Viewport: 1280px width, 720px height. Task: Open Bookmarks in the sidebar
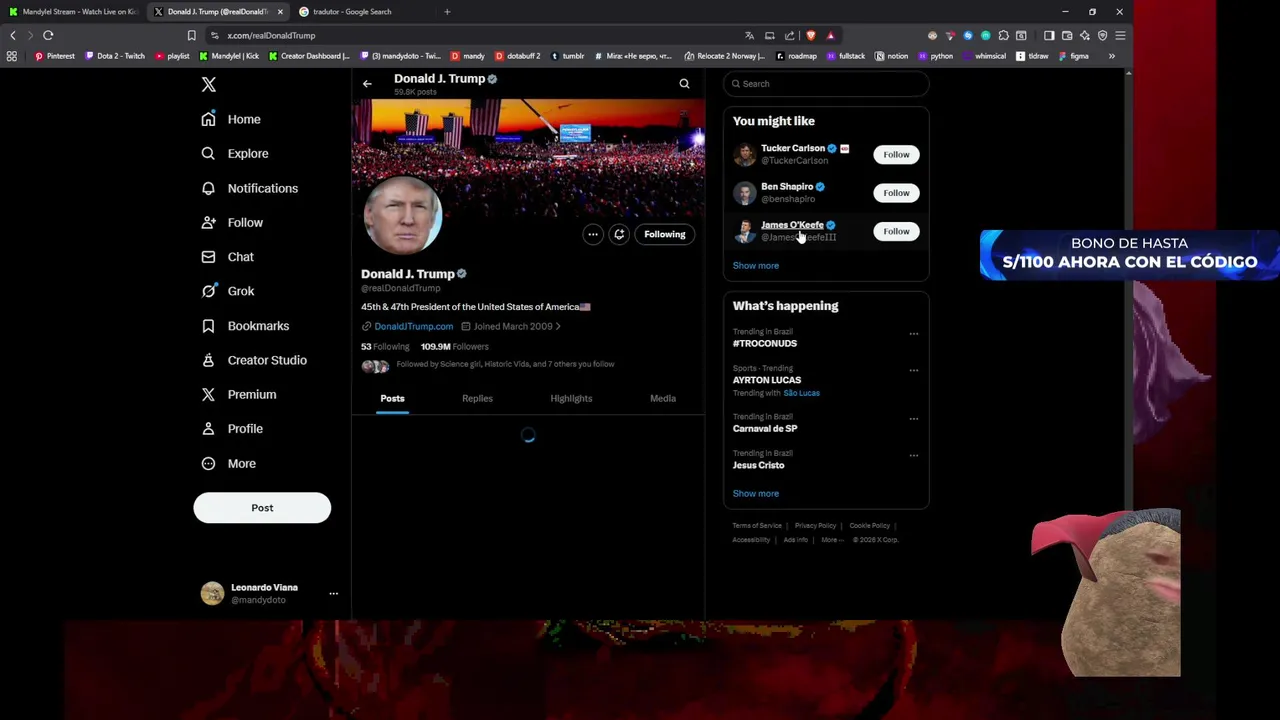(x=244, y=326)
